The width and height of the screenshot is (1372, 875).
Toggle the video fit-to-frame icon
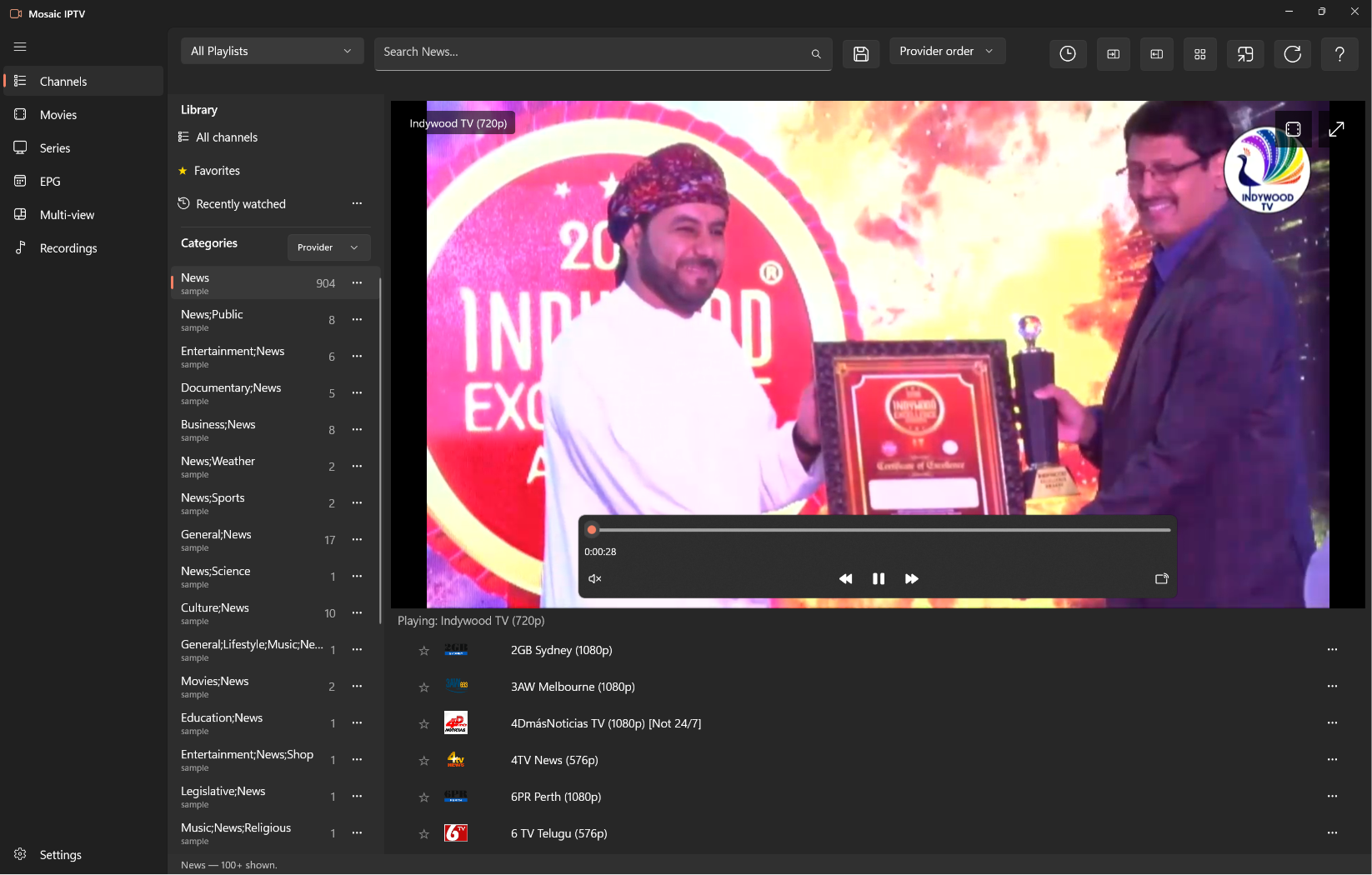1293,129
